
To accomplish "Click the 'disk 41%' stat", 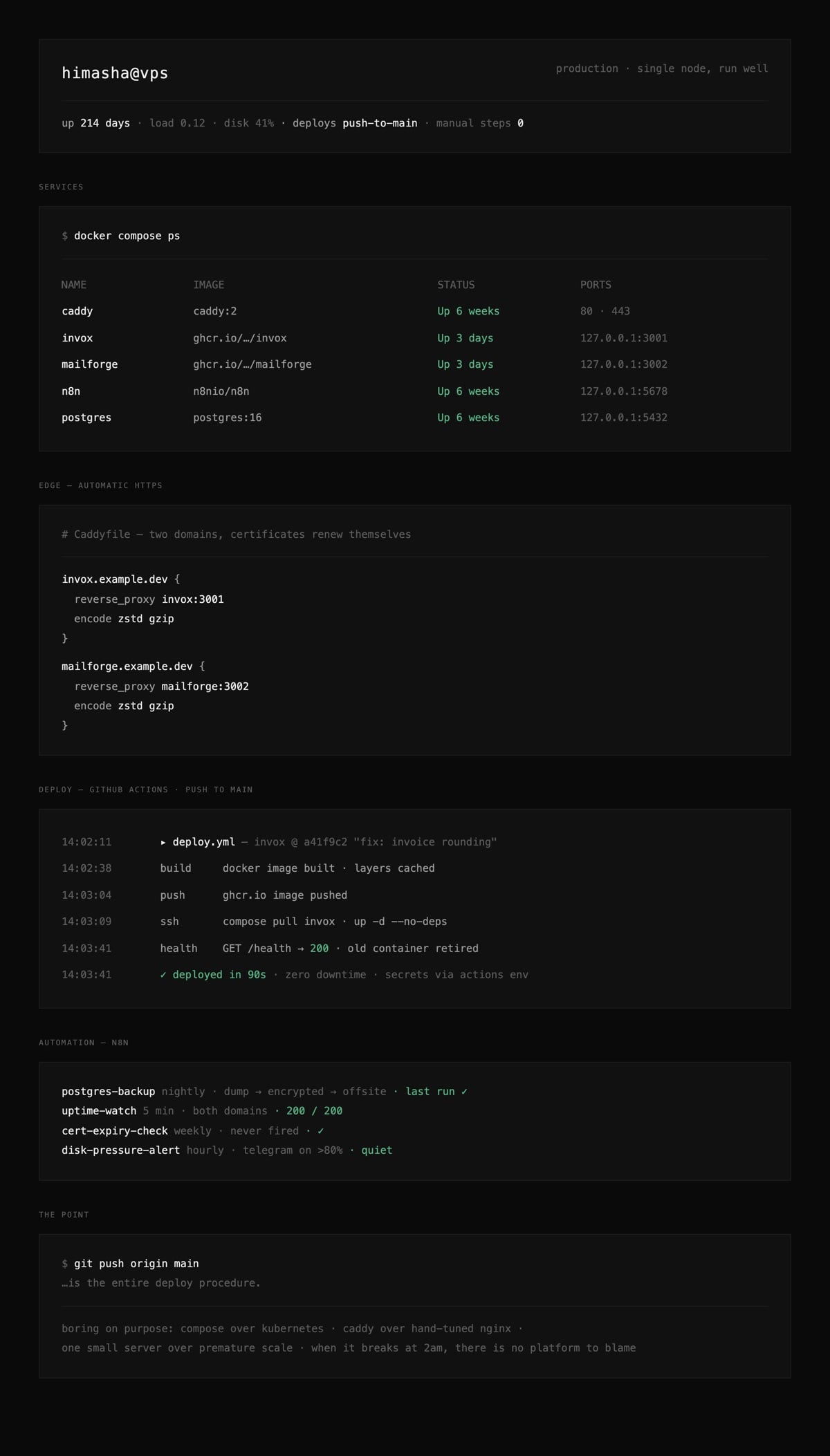I will point(249,123).
